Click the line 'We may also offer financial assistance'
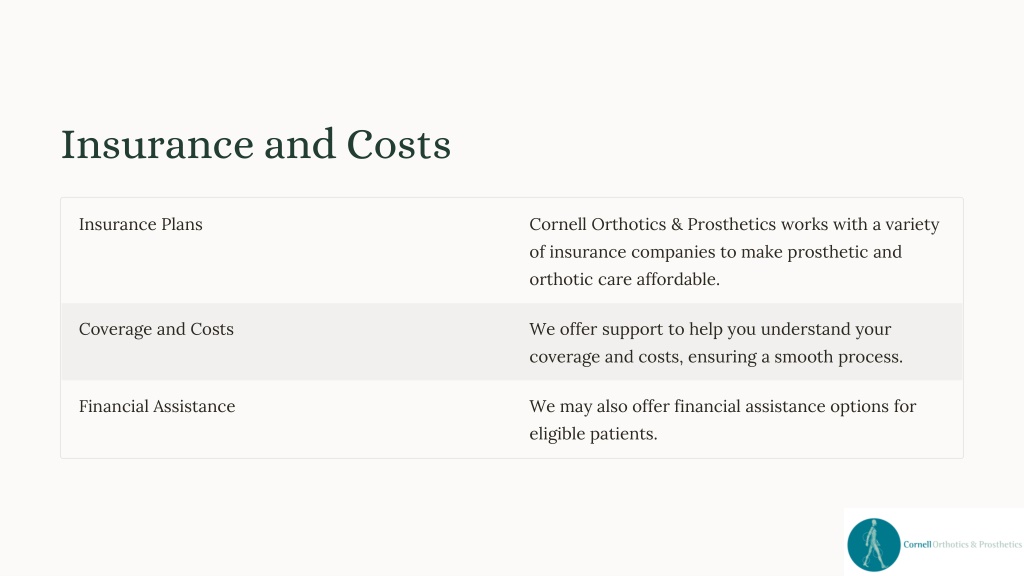Image resolution: width=1024 pixels, height=576 pixels. (722, 406)
